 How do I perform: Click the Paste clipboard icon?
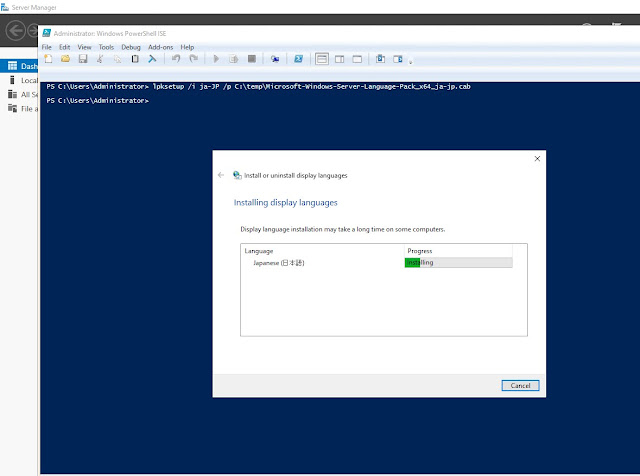135,59
